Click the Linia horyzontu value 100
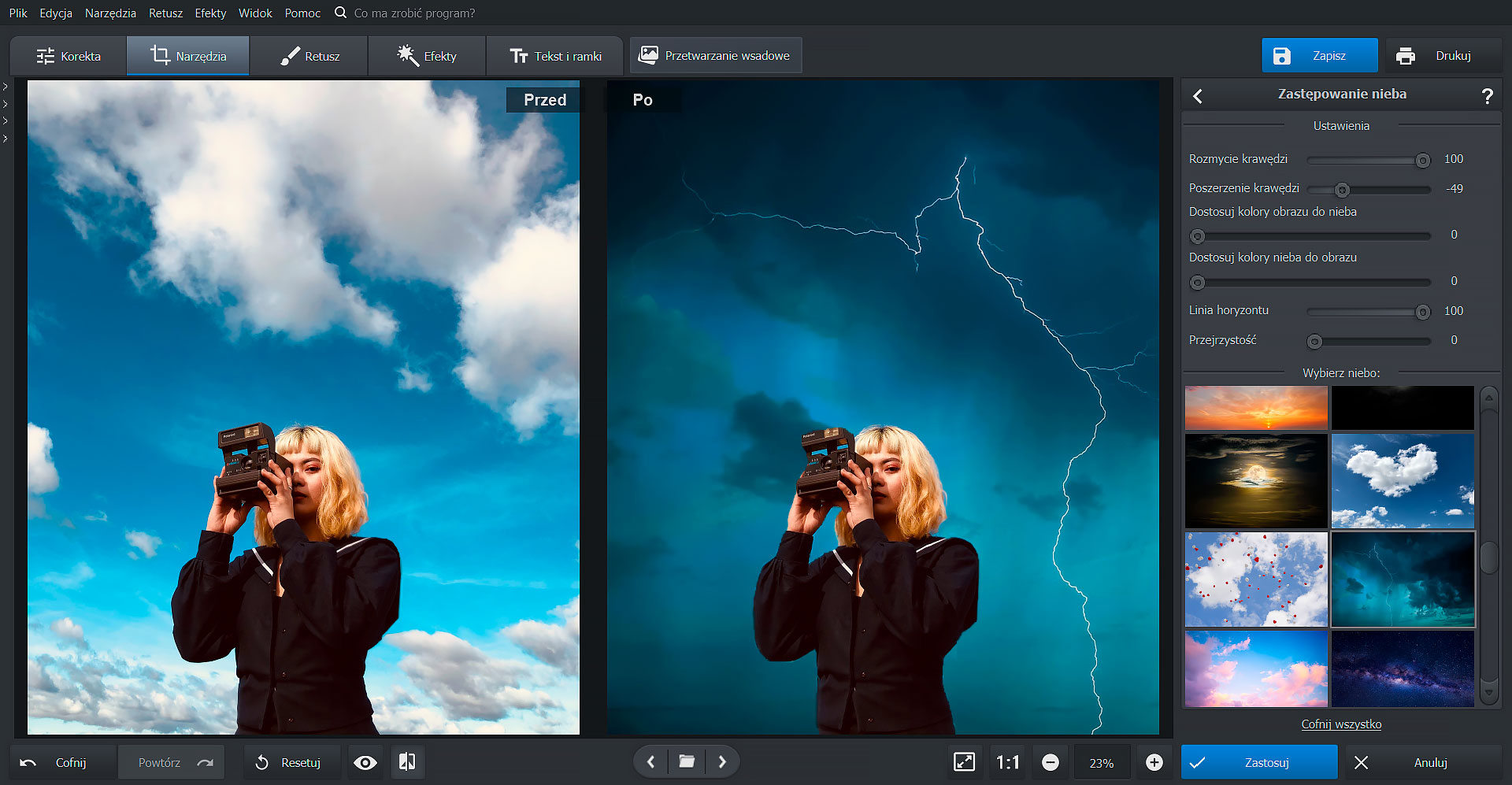The width and height of the screenshot is (1512, 785). pyautogui.click(x=1454, y=311)
